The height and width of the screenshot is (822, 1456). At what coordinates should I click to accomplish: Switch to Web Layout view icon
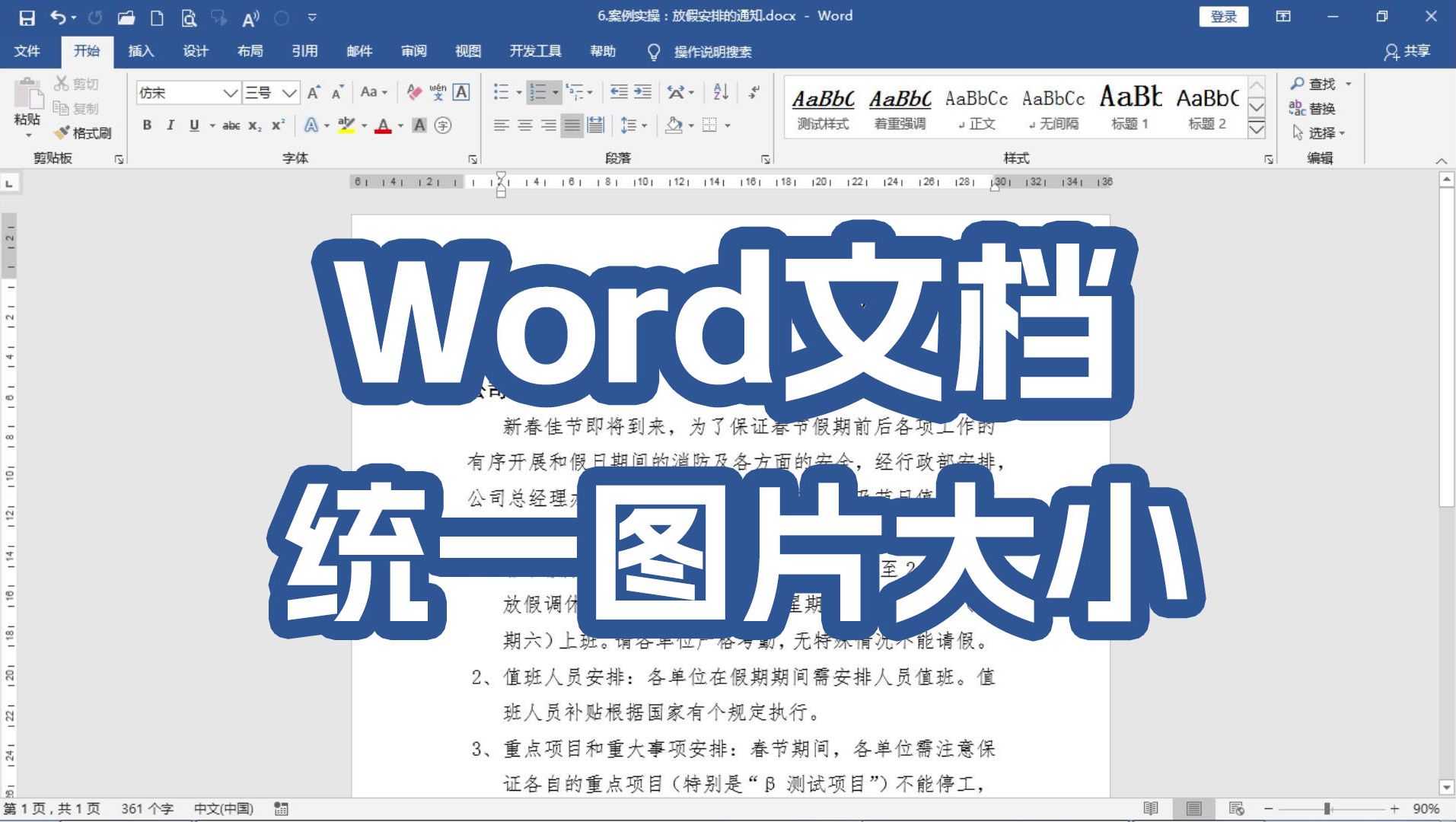1236,808
